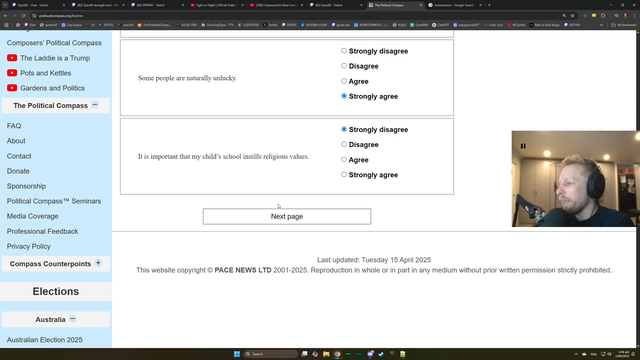Screen dimensions: 640x360
Task: Select Strongly agree for naturally unlucky statement
Action: 344,96
